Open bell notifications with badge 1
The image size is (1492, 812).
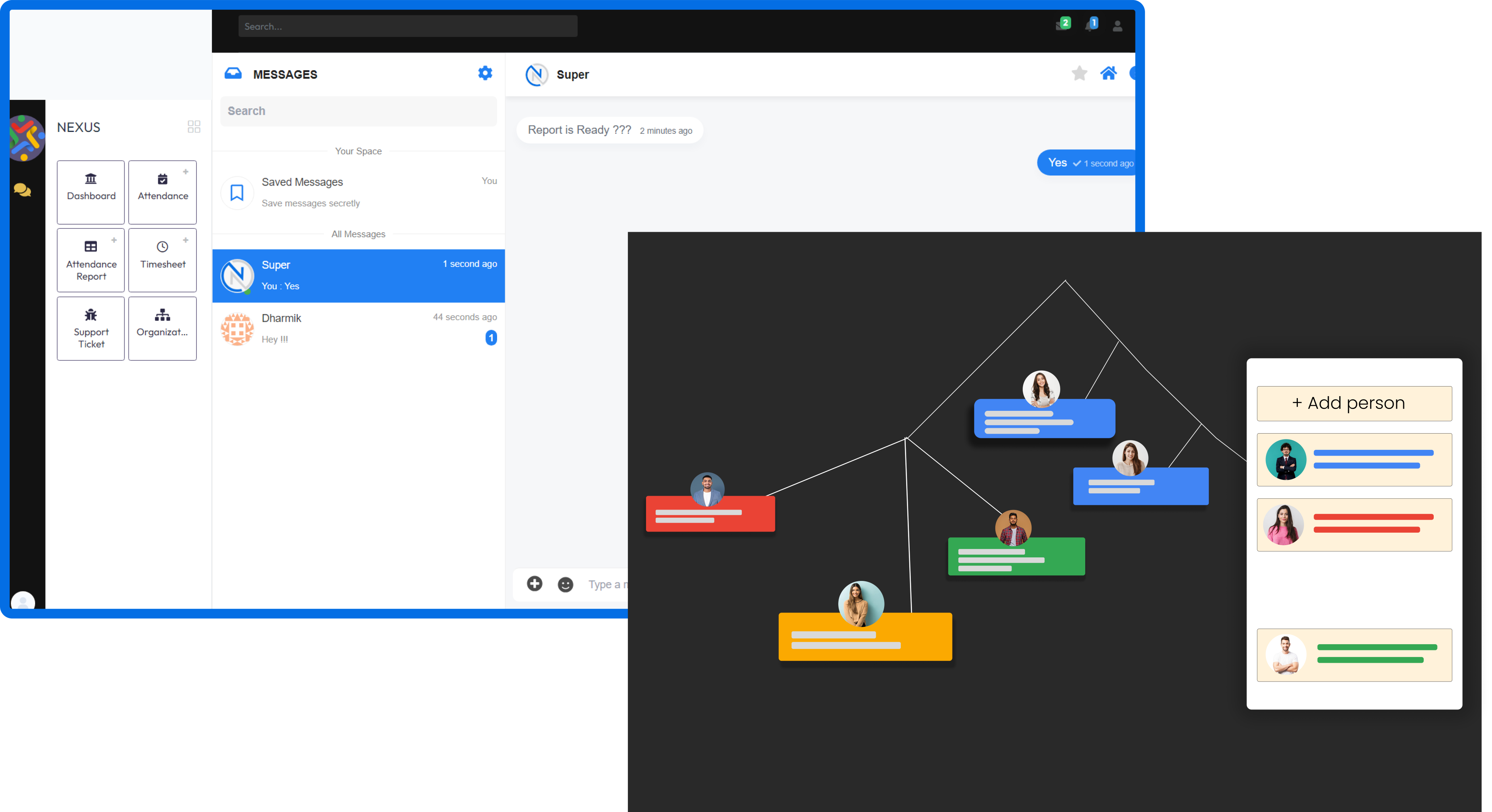point(1090,25)
